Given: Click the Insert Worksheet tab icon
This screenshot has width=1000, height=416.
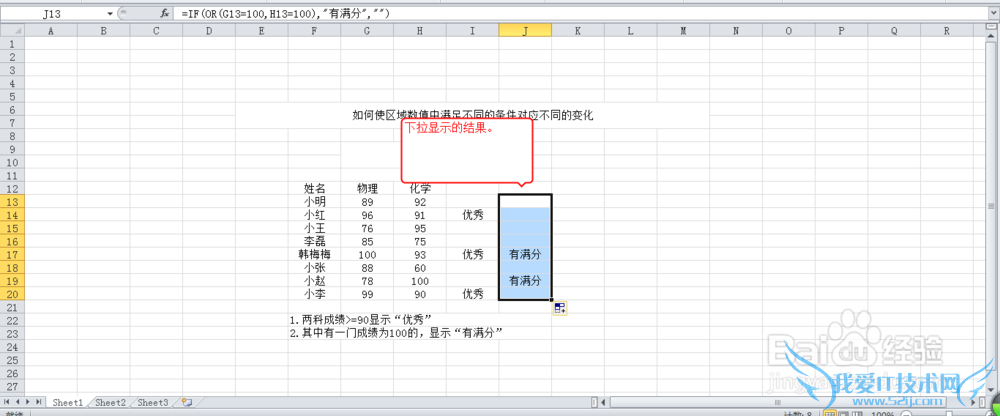Looking at the screenshot, I should (187, 402).
